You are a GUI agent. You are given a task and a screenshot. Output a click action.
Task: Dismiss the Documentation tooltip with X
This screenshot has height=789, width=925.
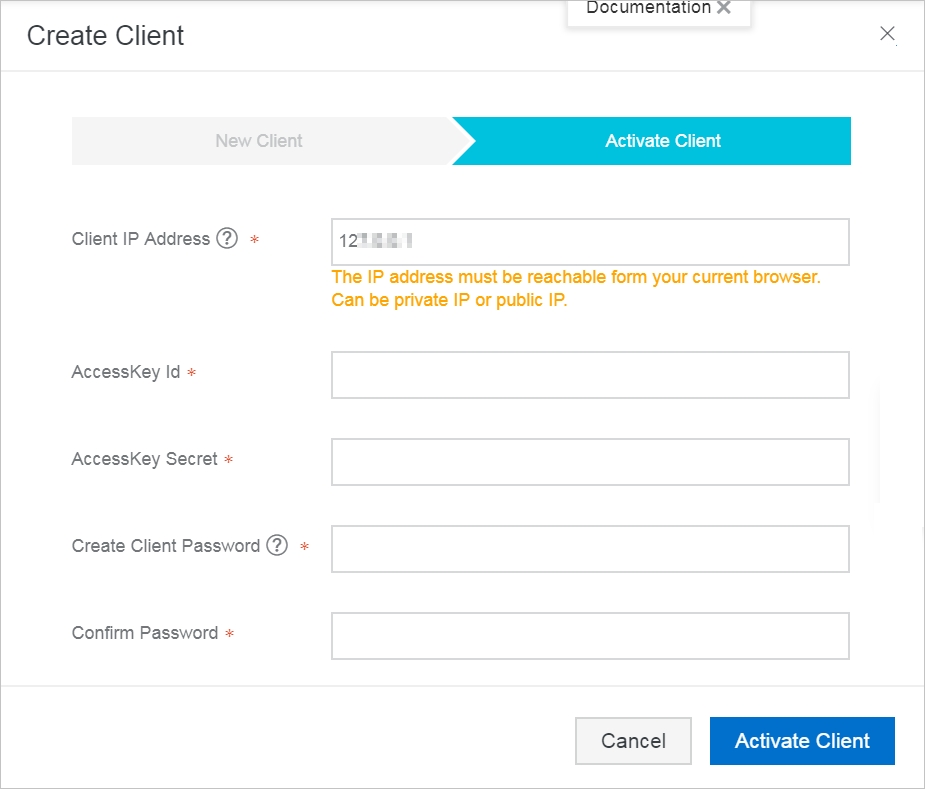point(724,7)
